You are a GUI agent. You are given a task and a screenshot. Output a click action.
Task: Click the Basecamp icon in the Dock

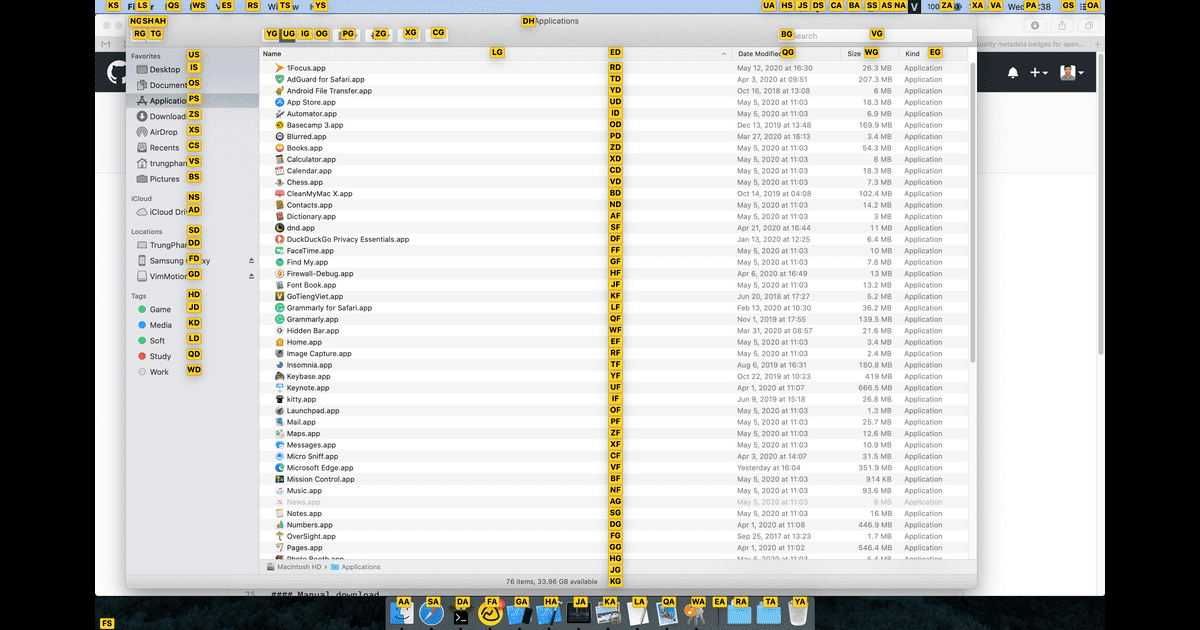pos(490,613)
